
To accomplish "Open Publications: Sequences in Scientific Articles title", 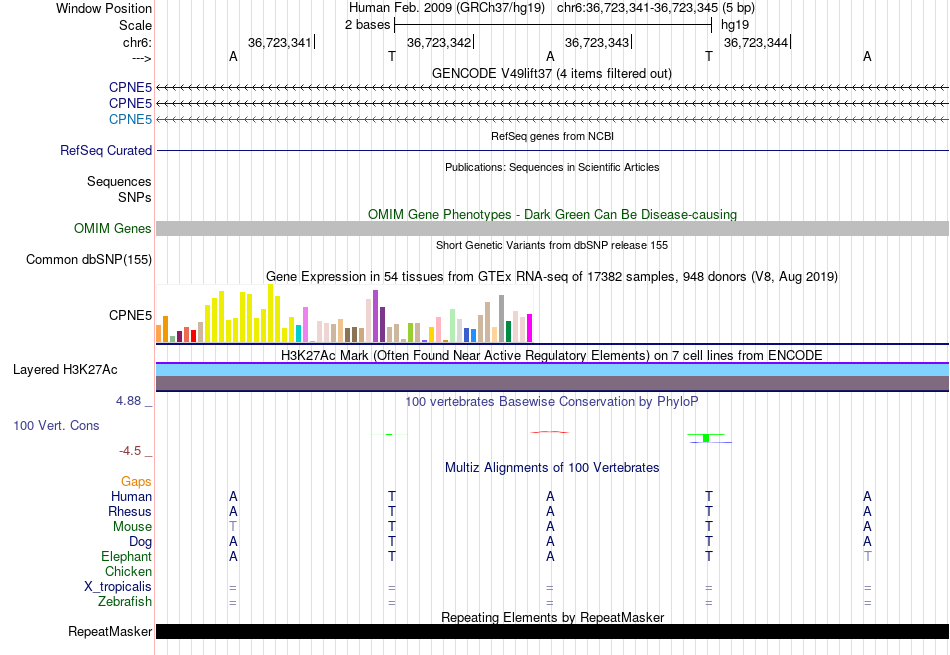I will coord(551,167).
